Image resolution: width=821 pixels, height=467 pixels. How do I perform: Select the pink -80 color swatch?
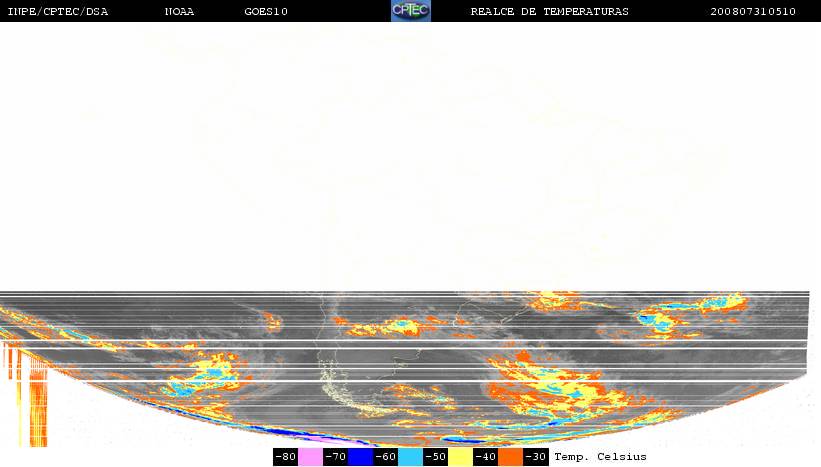(310, 457)
